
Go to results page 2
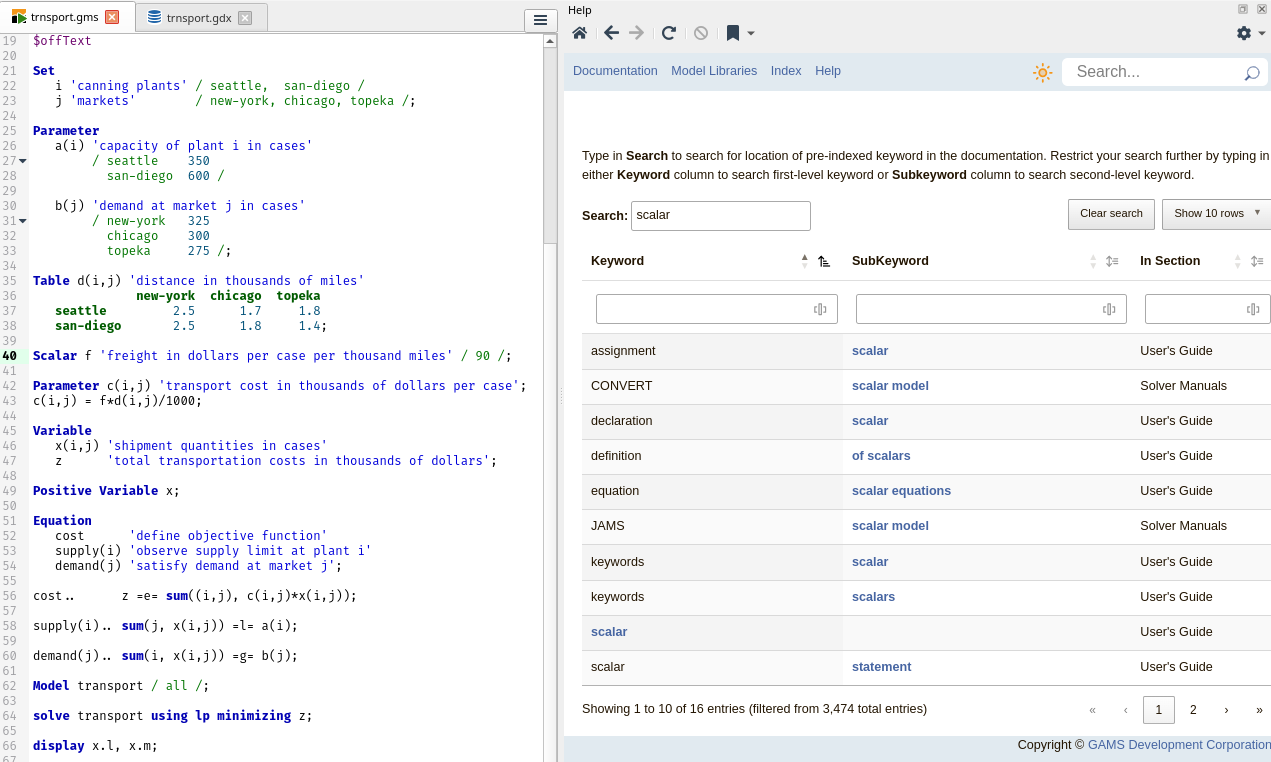click(1192, 710)
